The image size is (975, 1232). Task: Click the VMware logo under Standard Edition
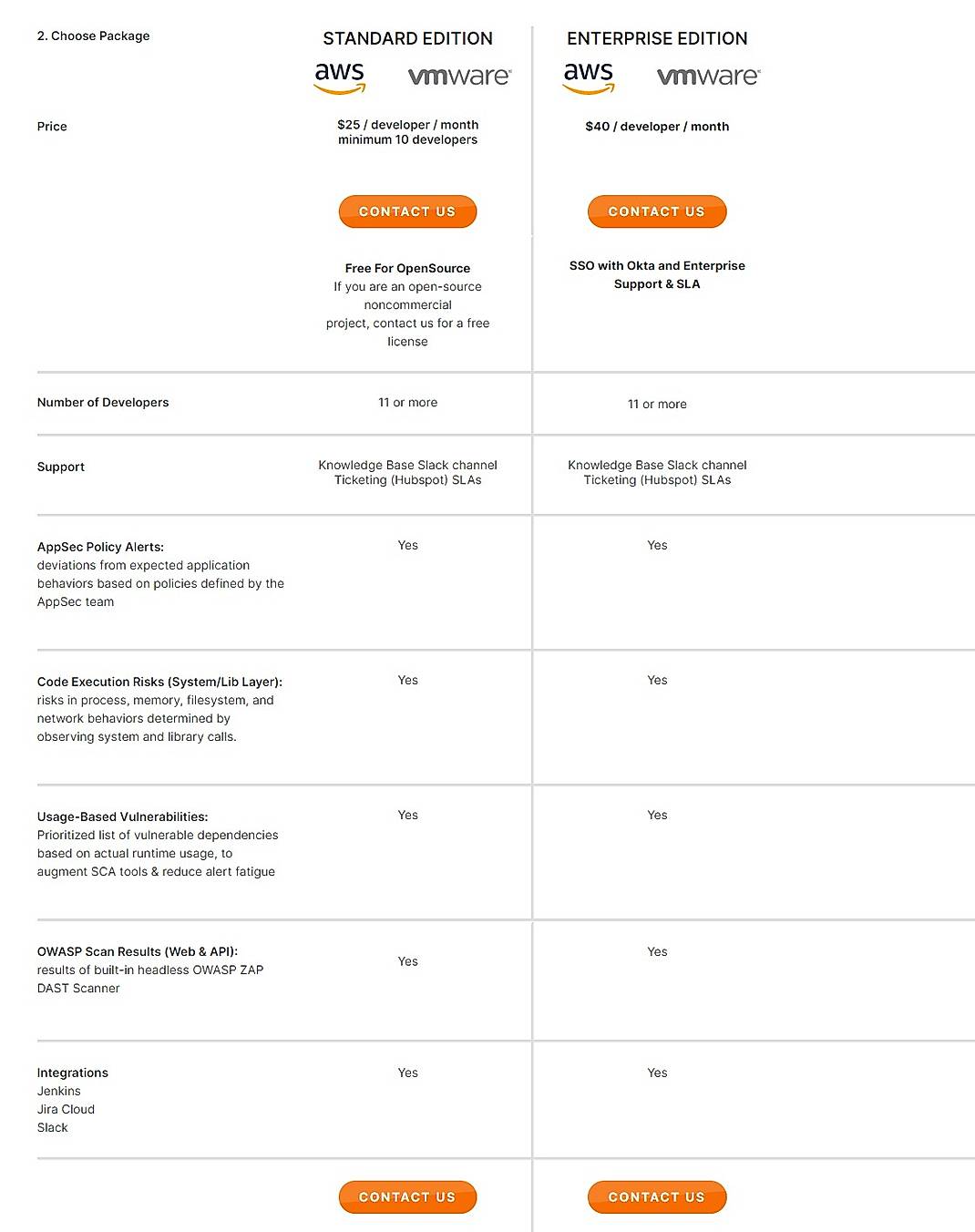459,77
